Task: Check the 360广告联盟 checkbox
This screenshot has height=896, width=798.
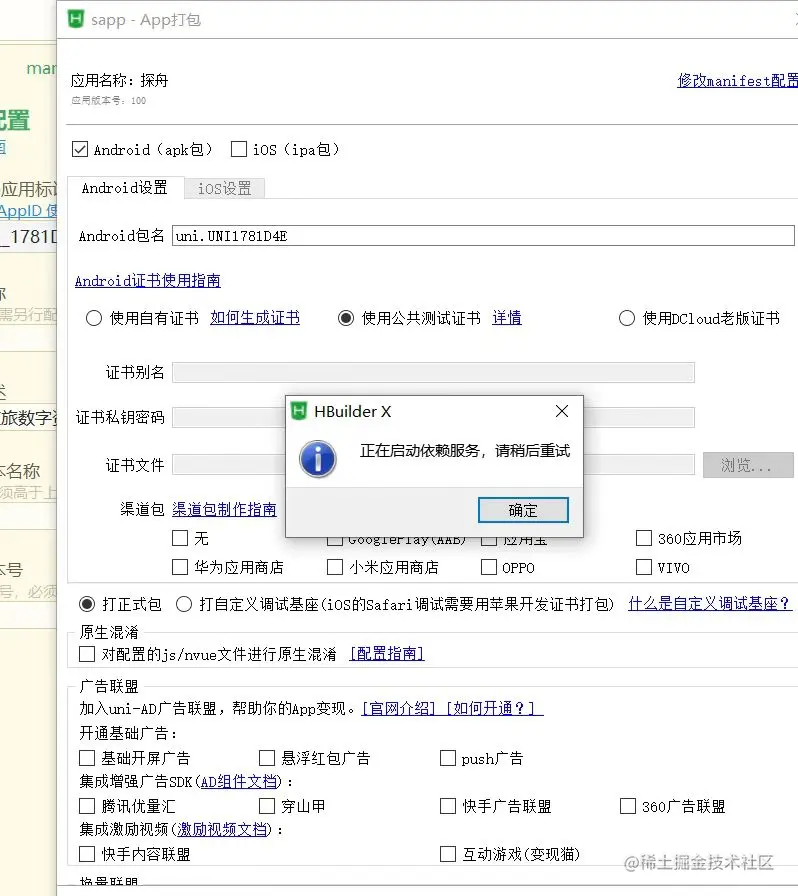Action: point(628,806)
